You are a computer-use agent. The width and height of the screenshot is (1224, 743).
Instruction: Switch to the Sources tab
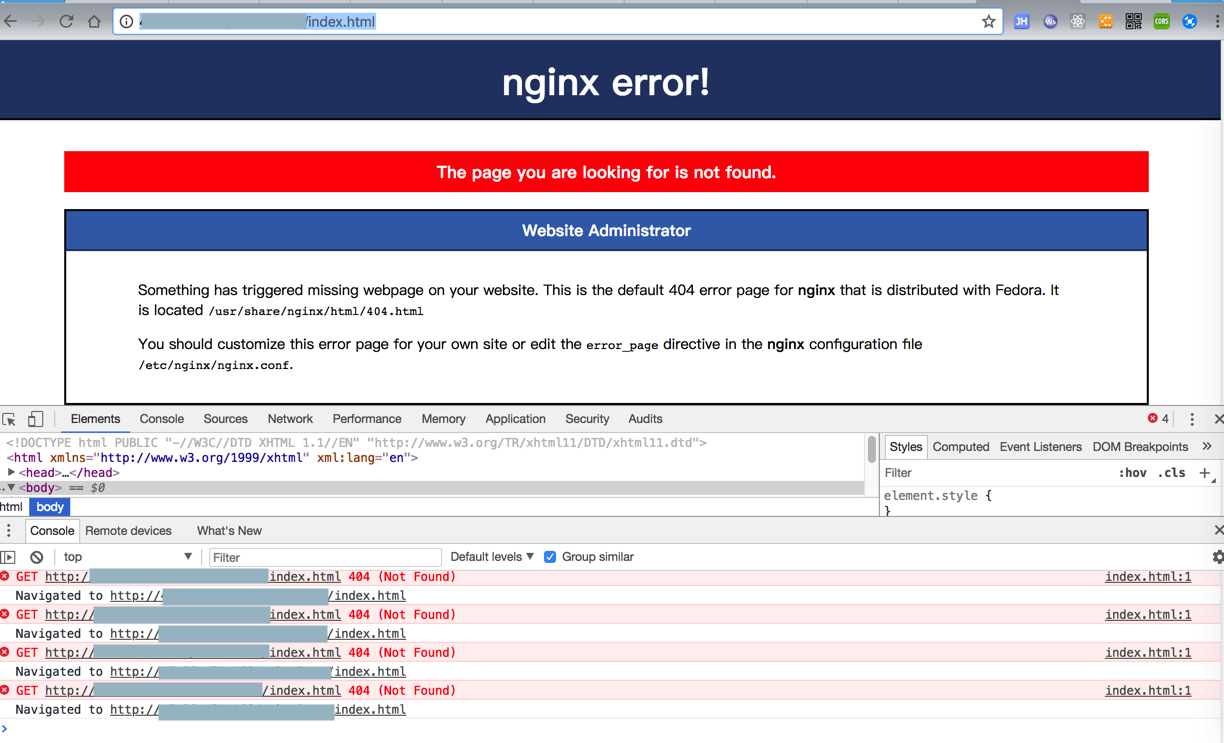(226, 419)
